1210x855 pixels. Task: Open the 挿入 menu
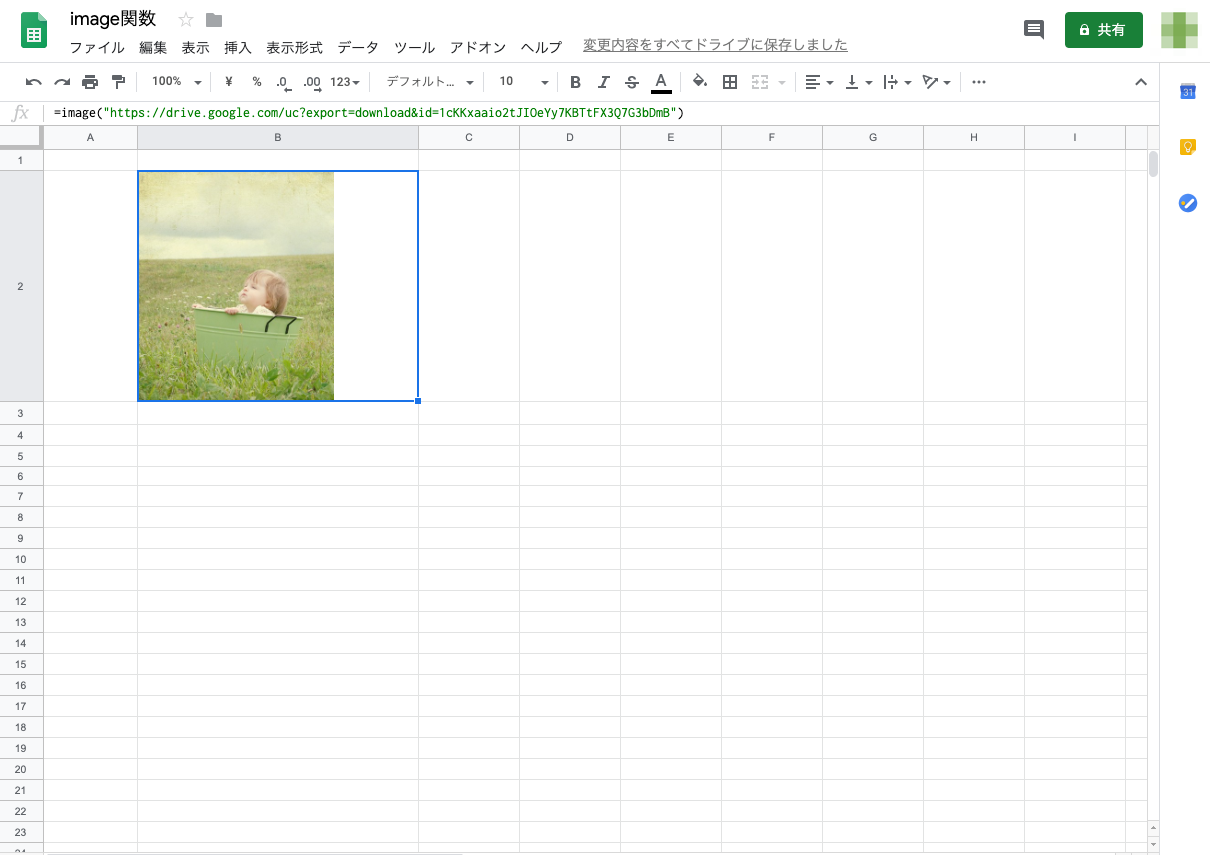(x=238, y=47)
